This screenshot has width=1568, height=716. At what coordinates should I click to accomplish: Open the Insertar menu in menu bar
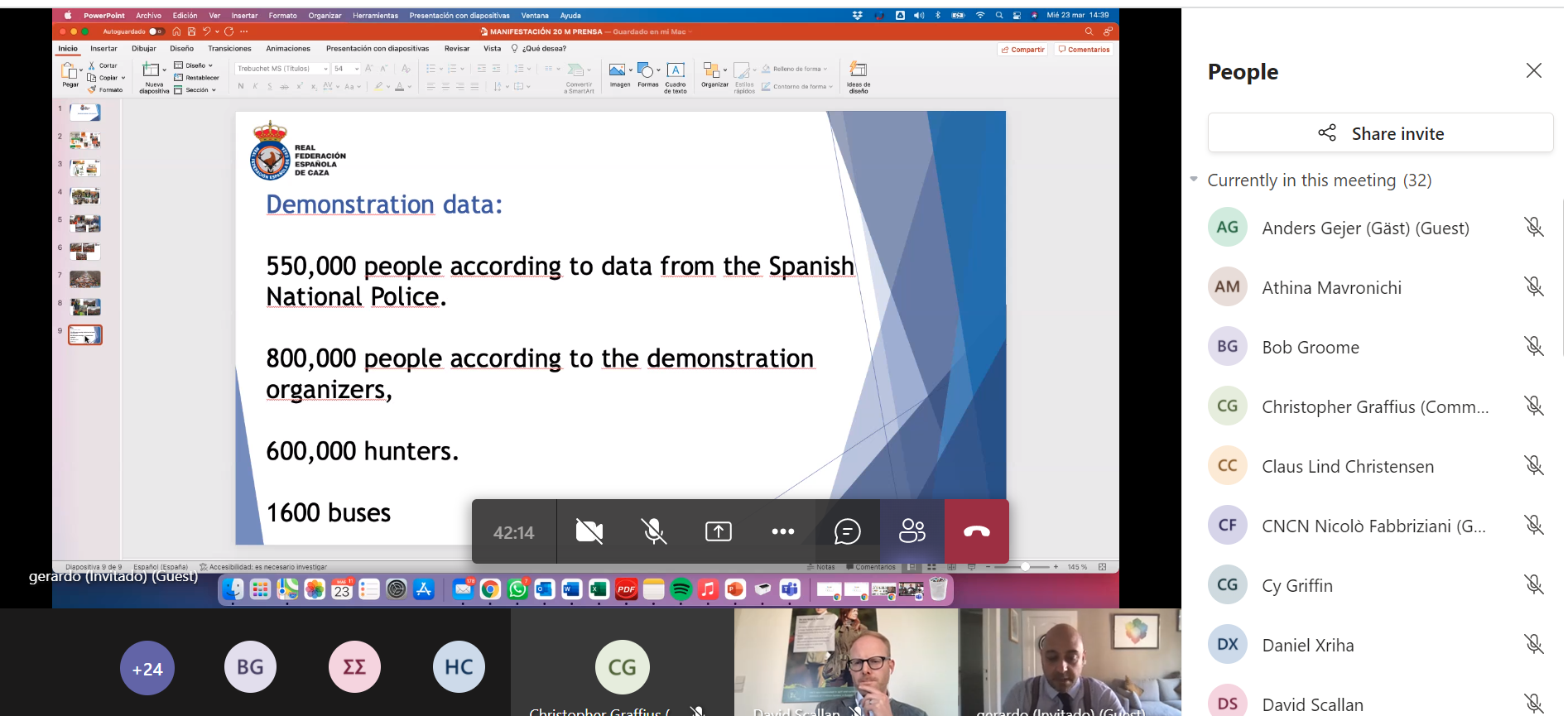244,16
